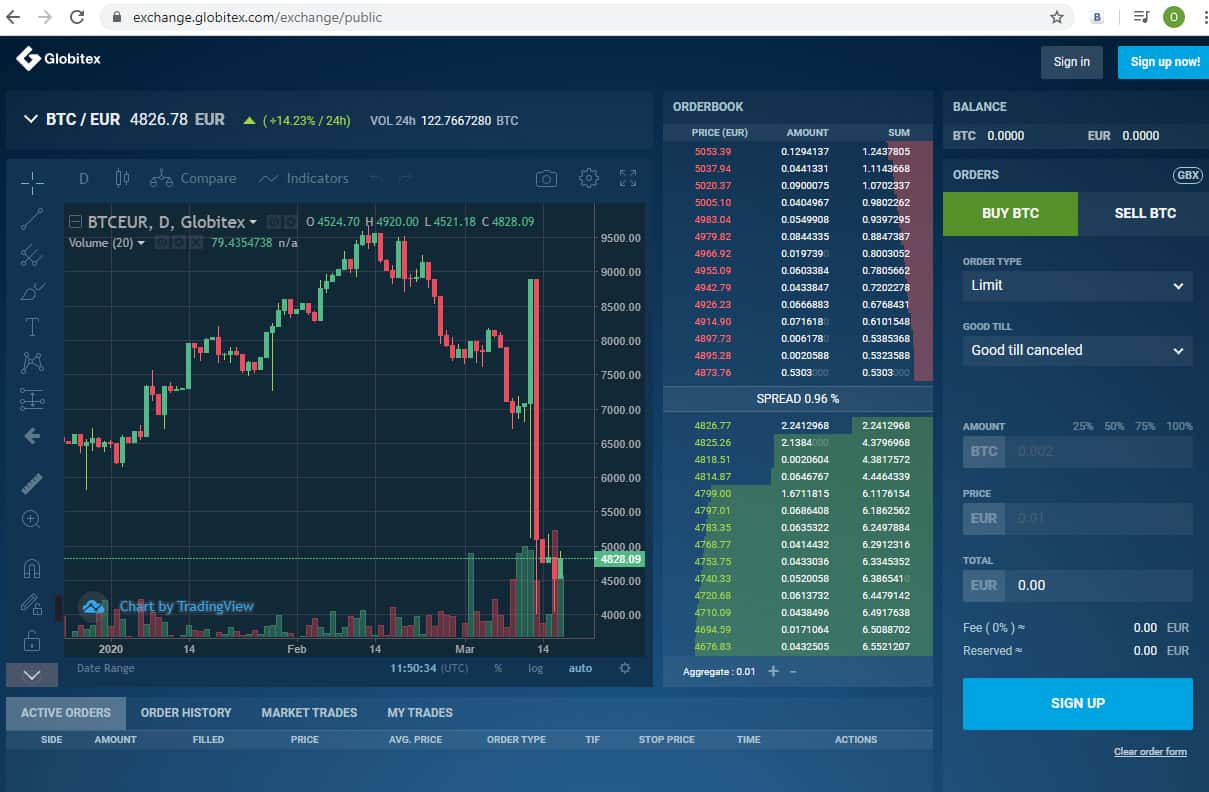Click the UTC time display
The width and height of the screenshot is (1209, 792).
(x=429, y=668)
